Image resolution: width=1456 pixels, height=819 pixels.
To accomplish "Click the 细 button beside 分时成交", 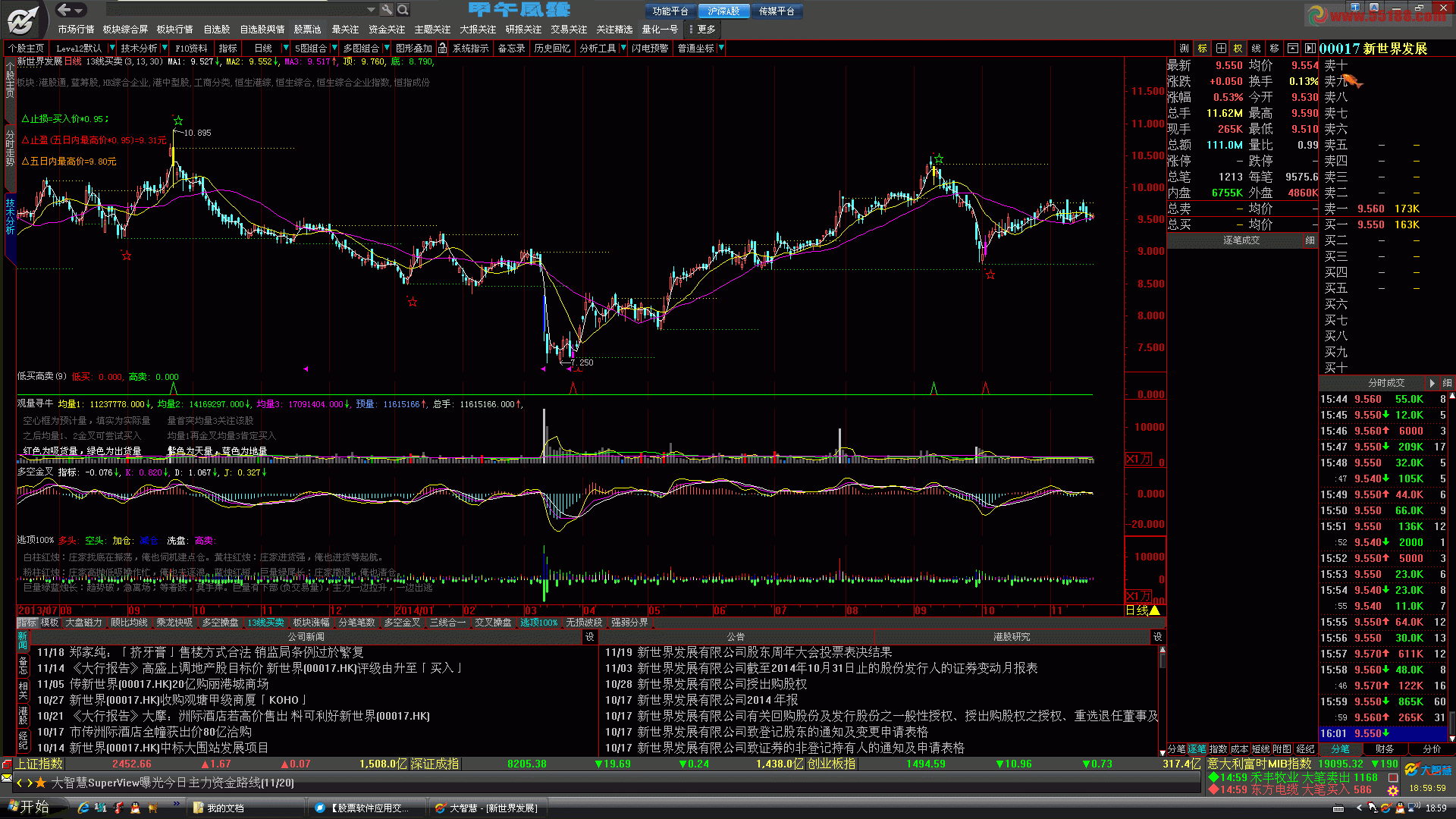I will (1447, 383).
